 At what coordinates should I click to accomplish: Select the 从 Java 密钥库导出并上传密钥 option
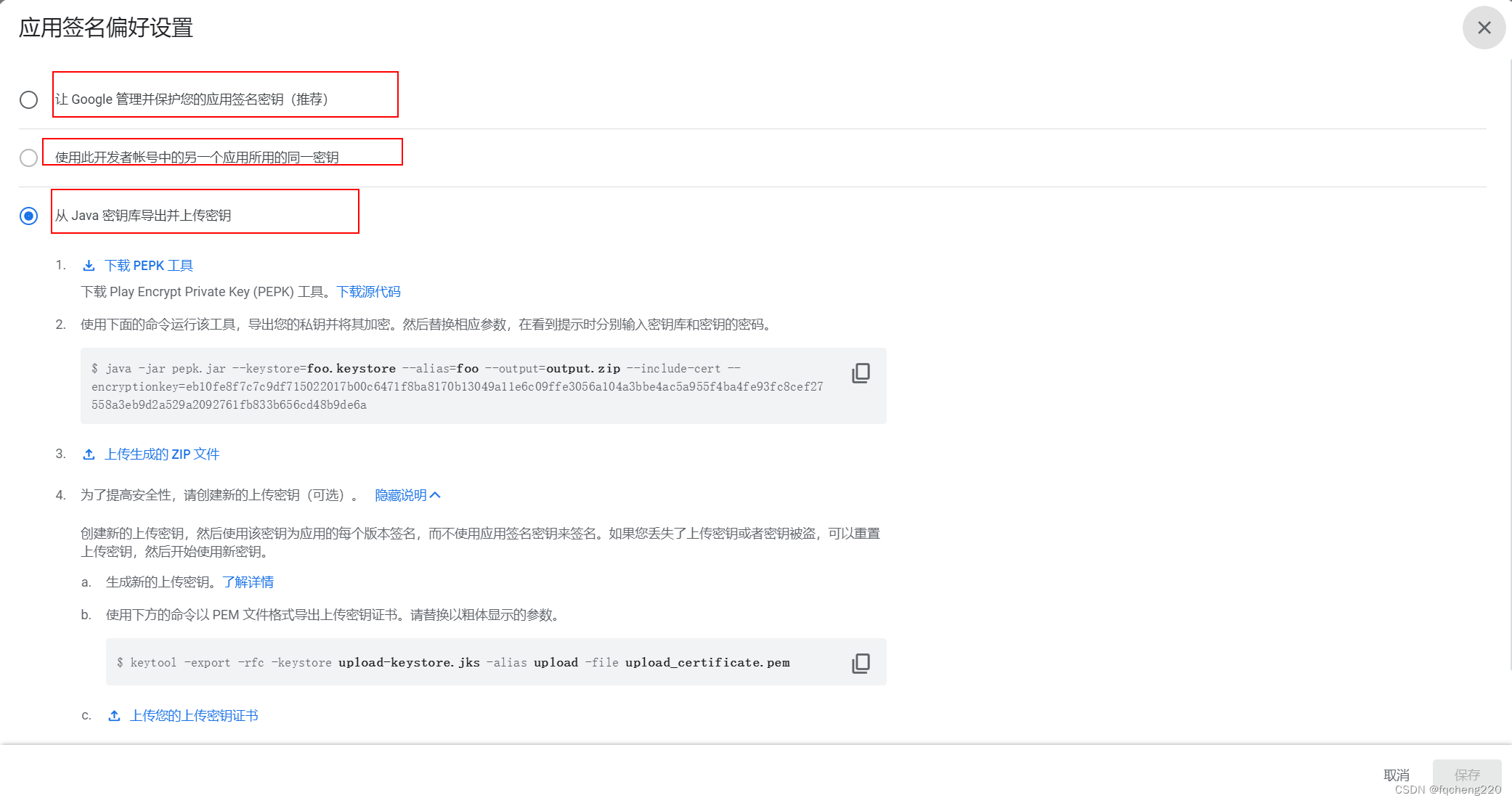[x=29, y=216]
